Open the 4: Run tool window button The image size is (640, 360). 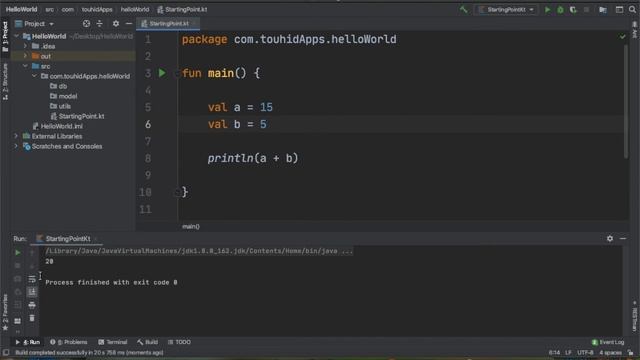(28, 342)
